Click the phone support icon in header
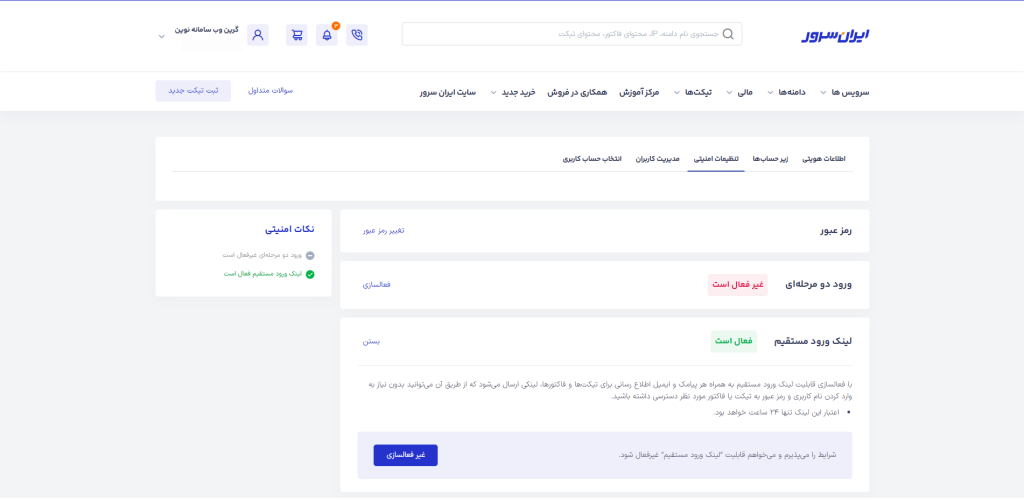The width and height of the screenshot is (1024, 500). 357,35
